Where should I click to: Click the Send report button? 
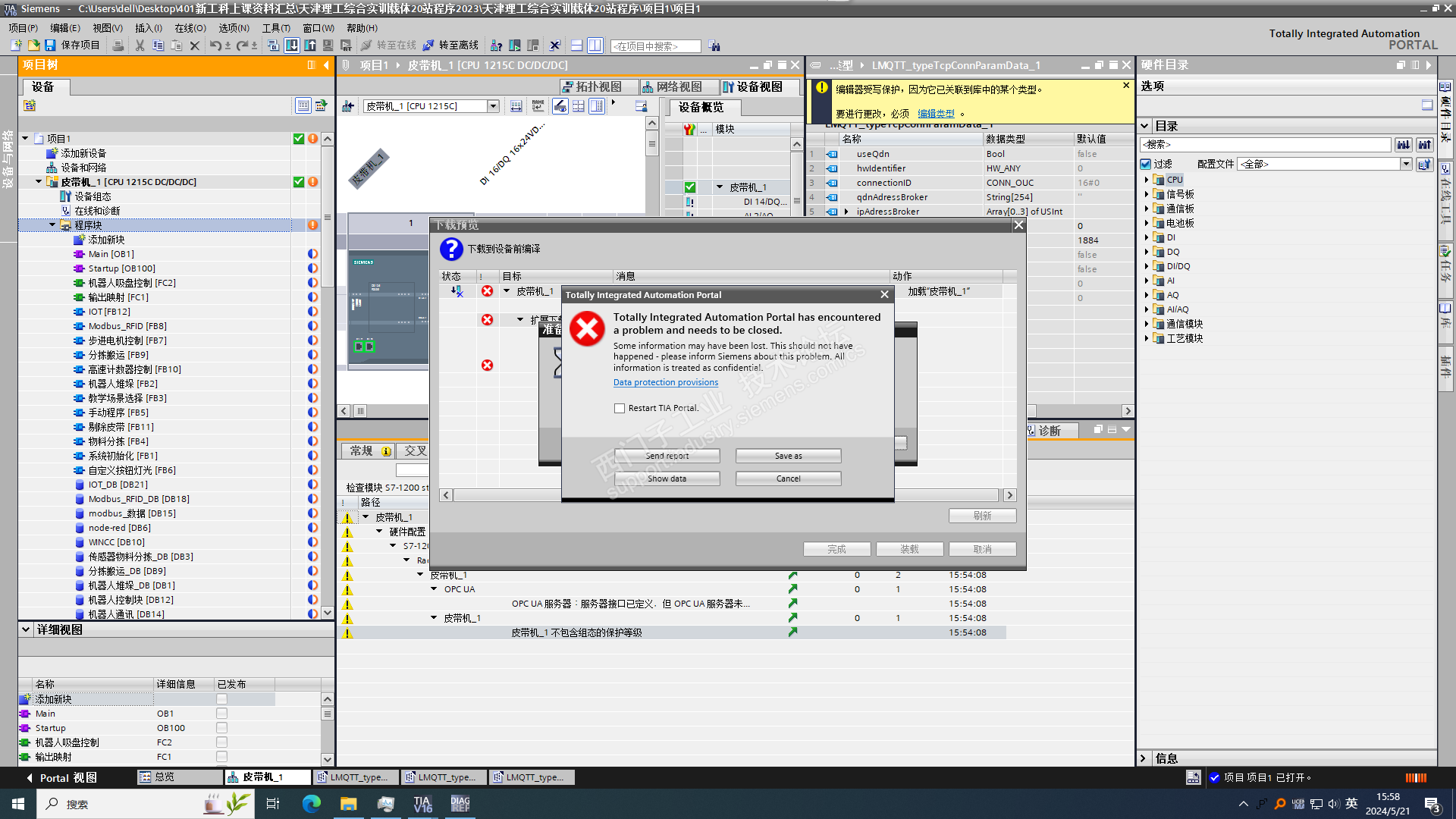(x=667, y=456)
